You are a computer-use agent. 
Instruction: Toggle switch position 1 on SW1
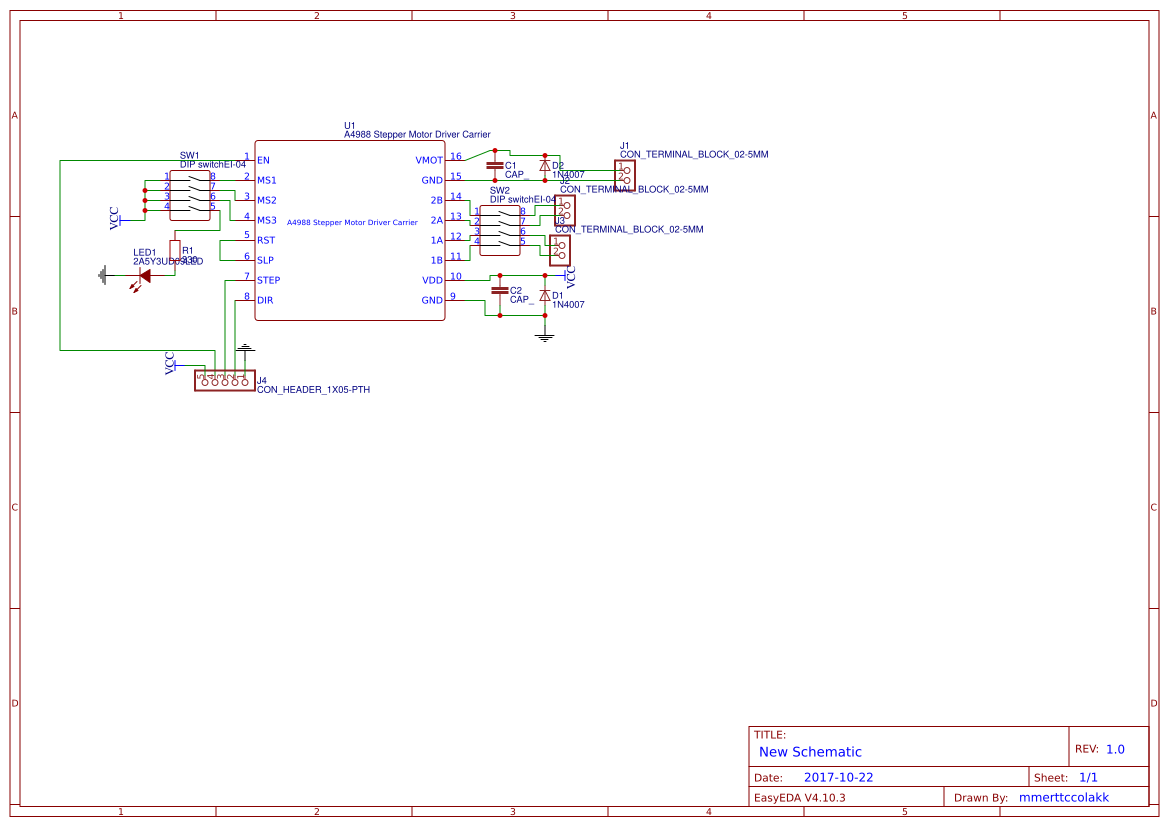point(195,178)
